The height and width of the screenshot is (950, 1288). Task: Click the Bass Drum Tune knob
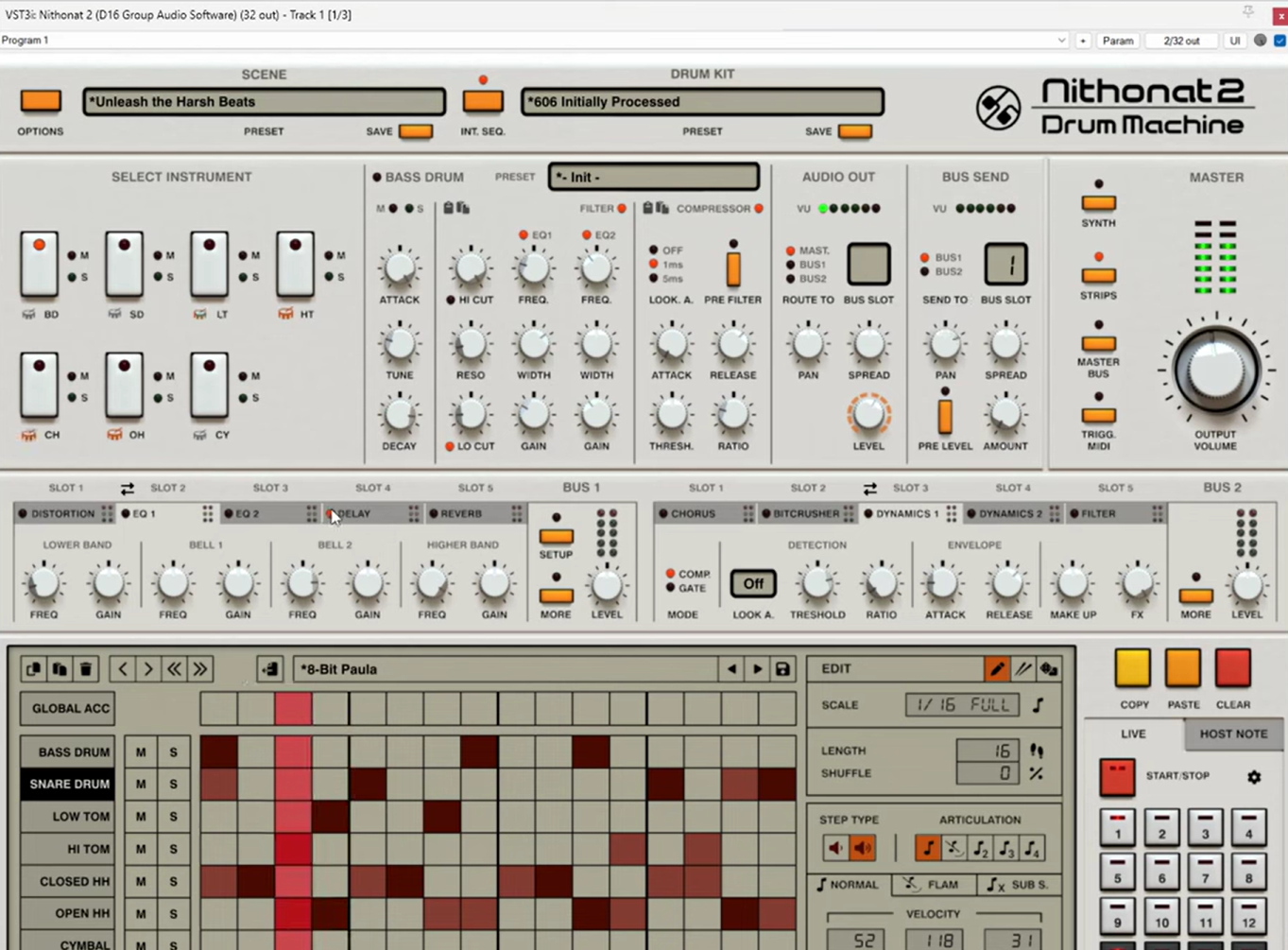click(x=400, y=342)
